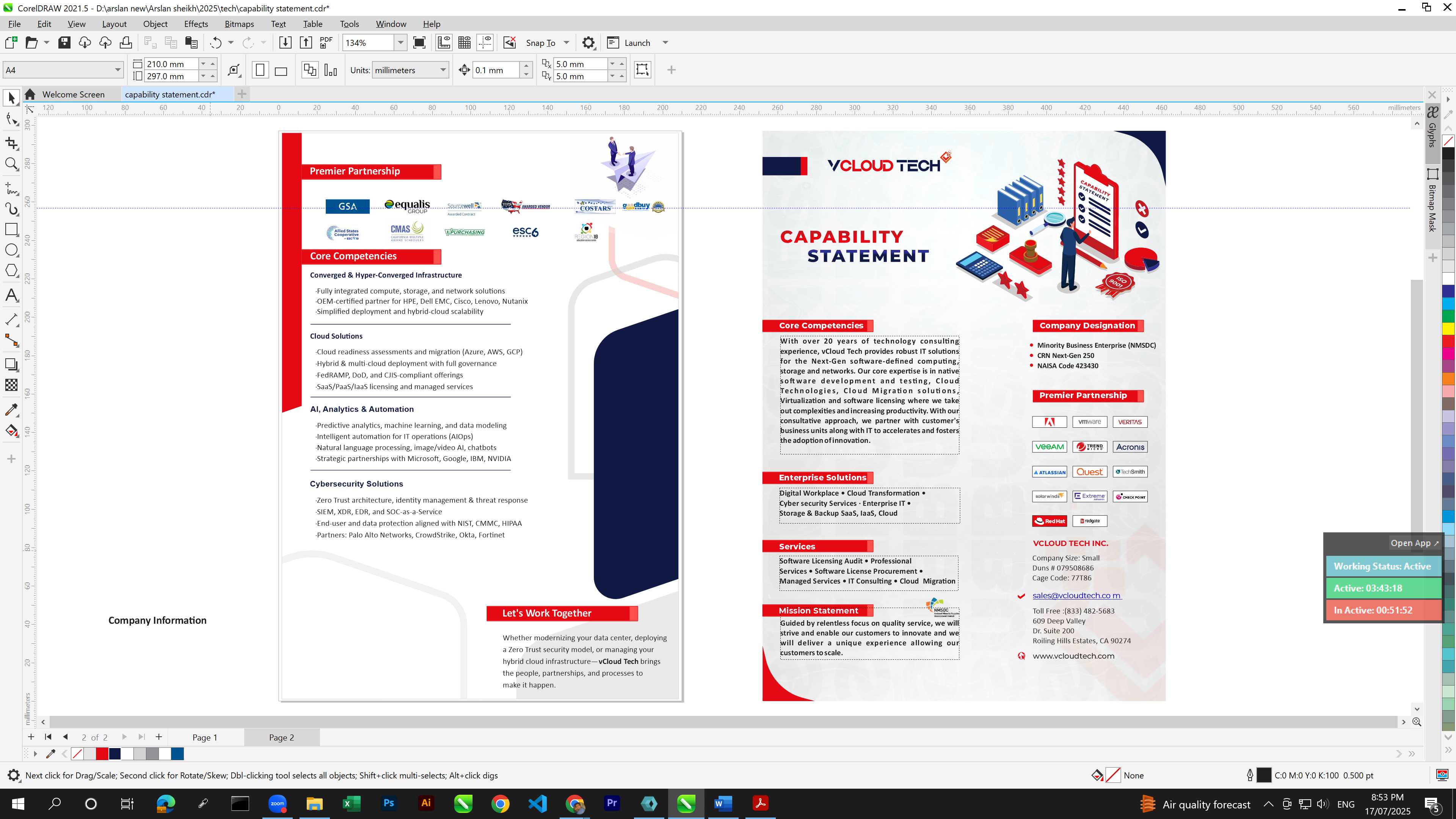Viewport: 1456px width, 819px height.
Task: Toggle Snap off
Action: click(510, 42)
